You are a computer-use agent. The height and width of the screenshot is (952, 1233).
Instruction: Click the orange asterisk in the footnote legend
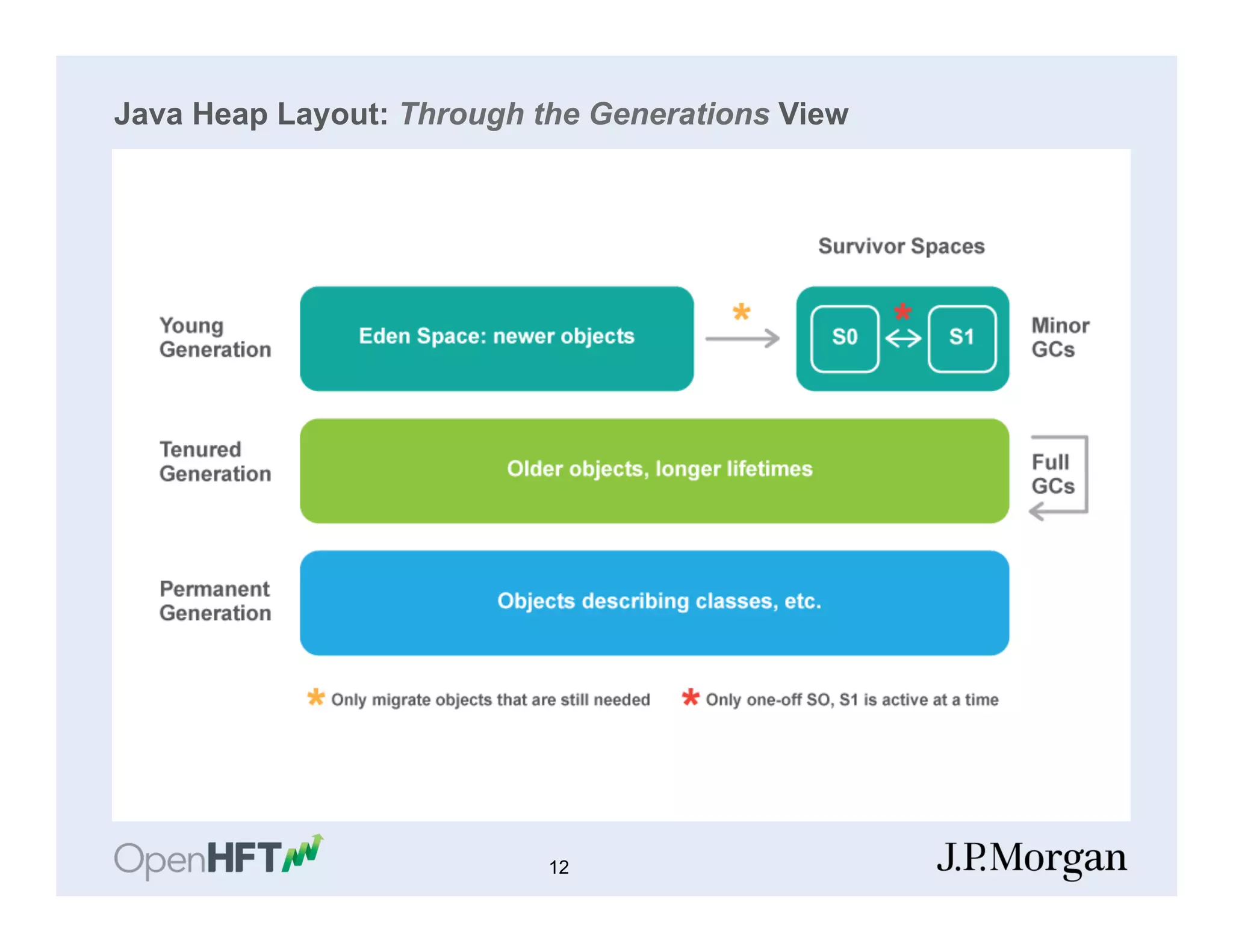315,697
